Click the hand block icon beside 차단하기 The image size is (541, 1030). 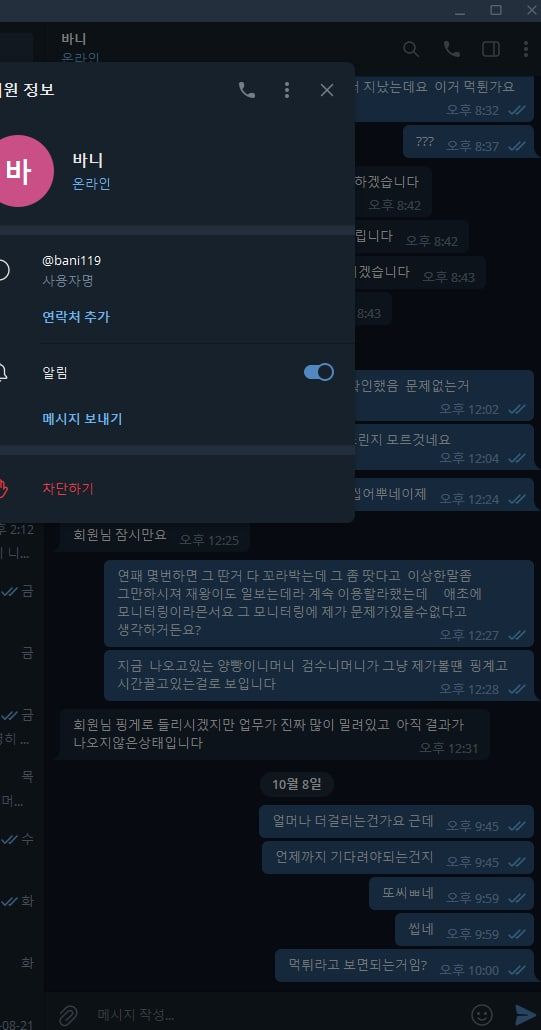pyautogui.click(x=3, y=489)
